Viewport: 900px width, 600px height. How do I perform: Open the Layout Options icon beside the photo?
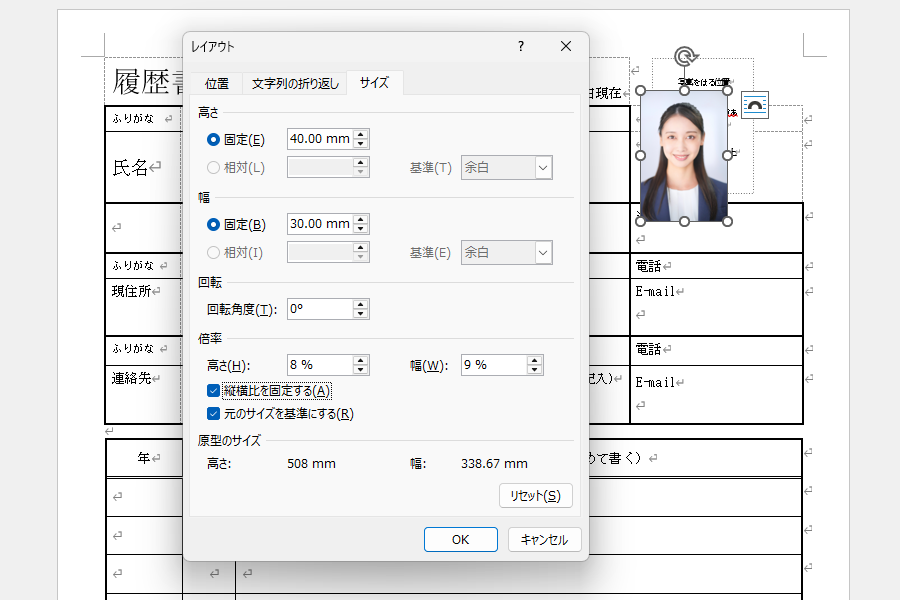pos(754,105)
